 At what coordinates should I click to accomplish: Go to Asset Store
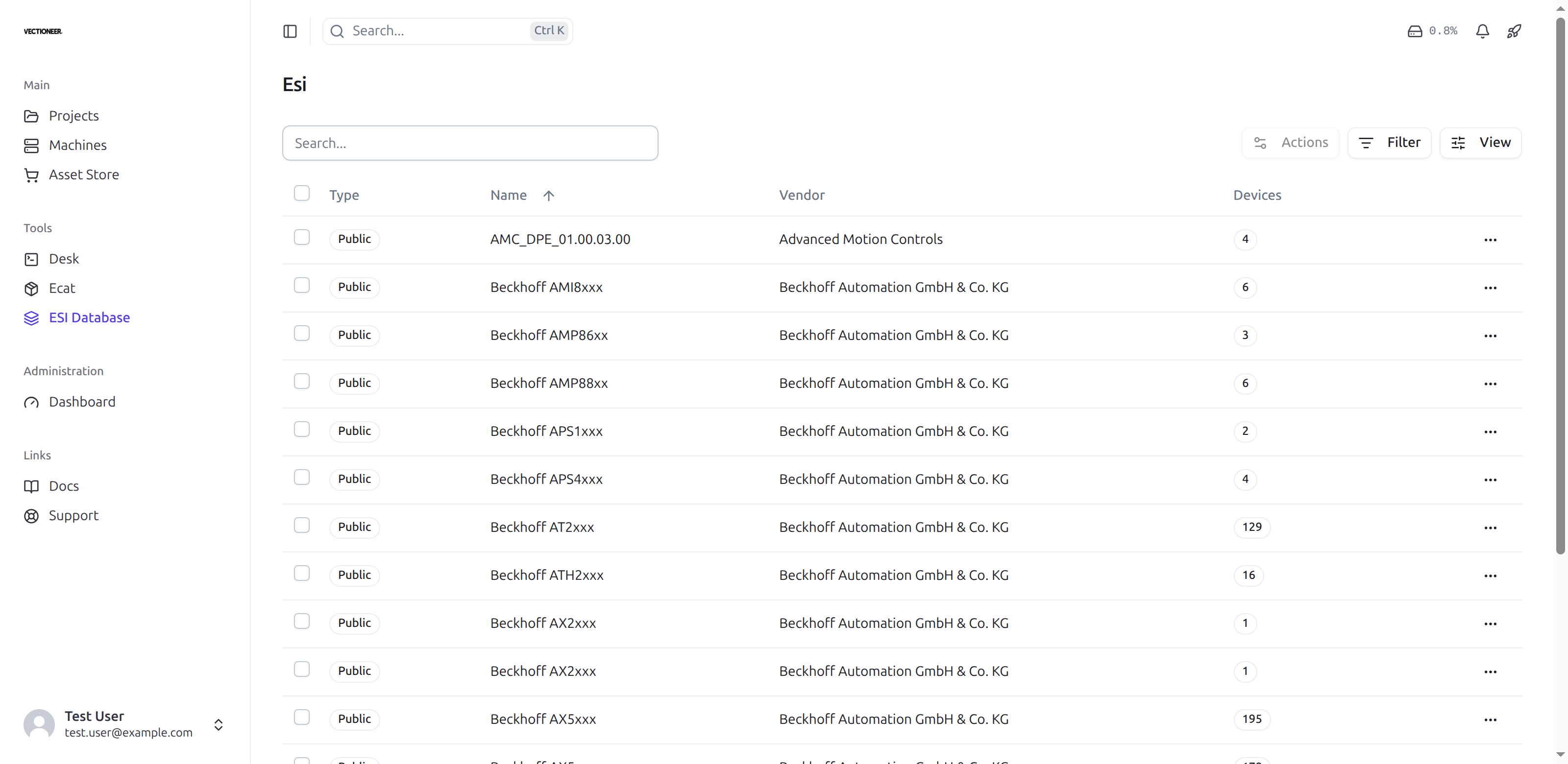coord(84,174)
